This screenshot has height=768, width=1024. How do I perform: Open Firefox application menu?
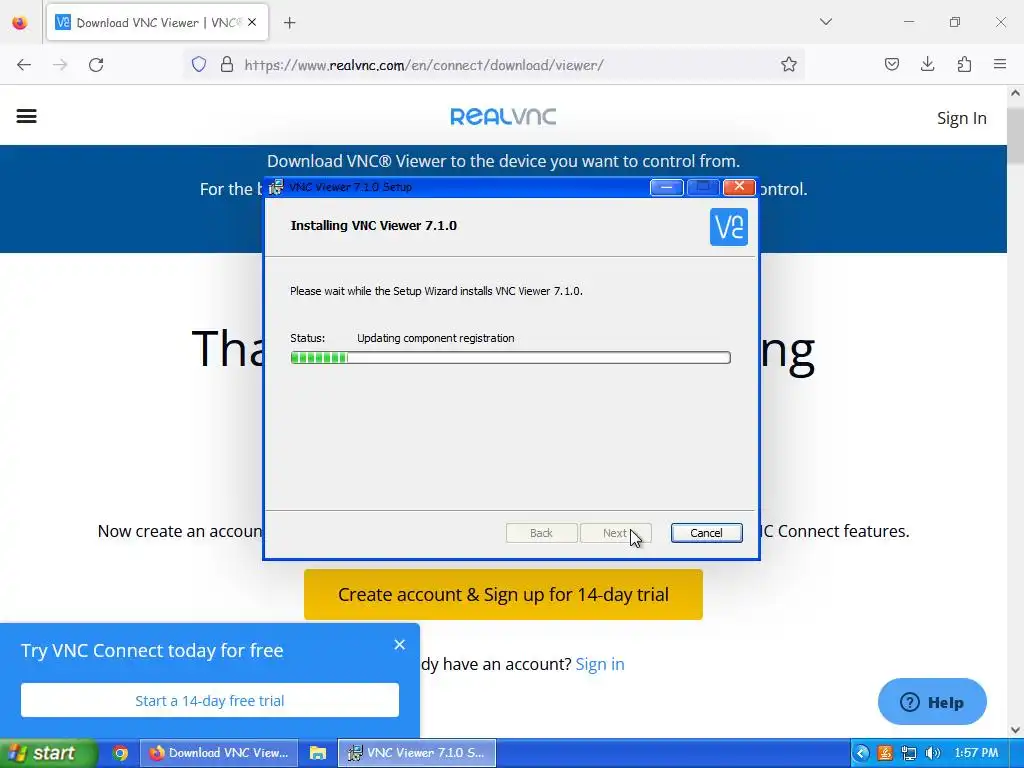click(1000, 64)
